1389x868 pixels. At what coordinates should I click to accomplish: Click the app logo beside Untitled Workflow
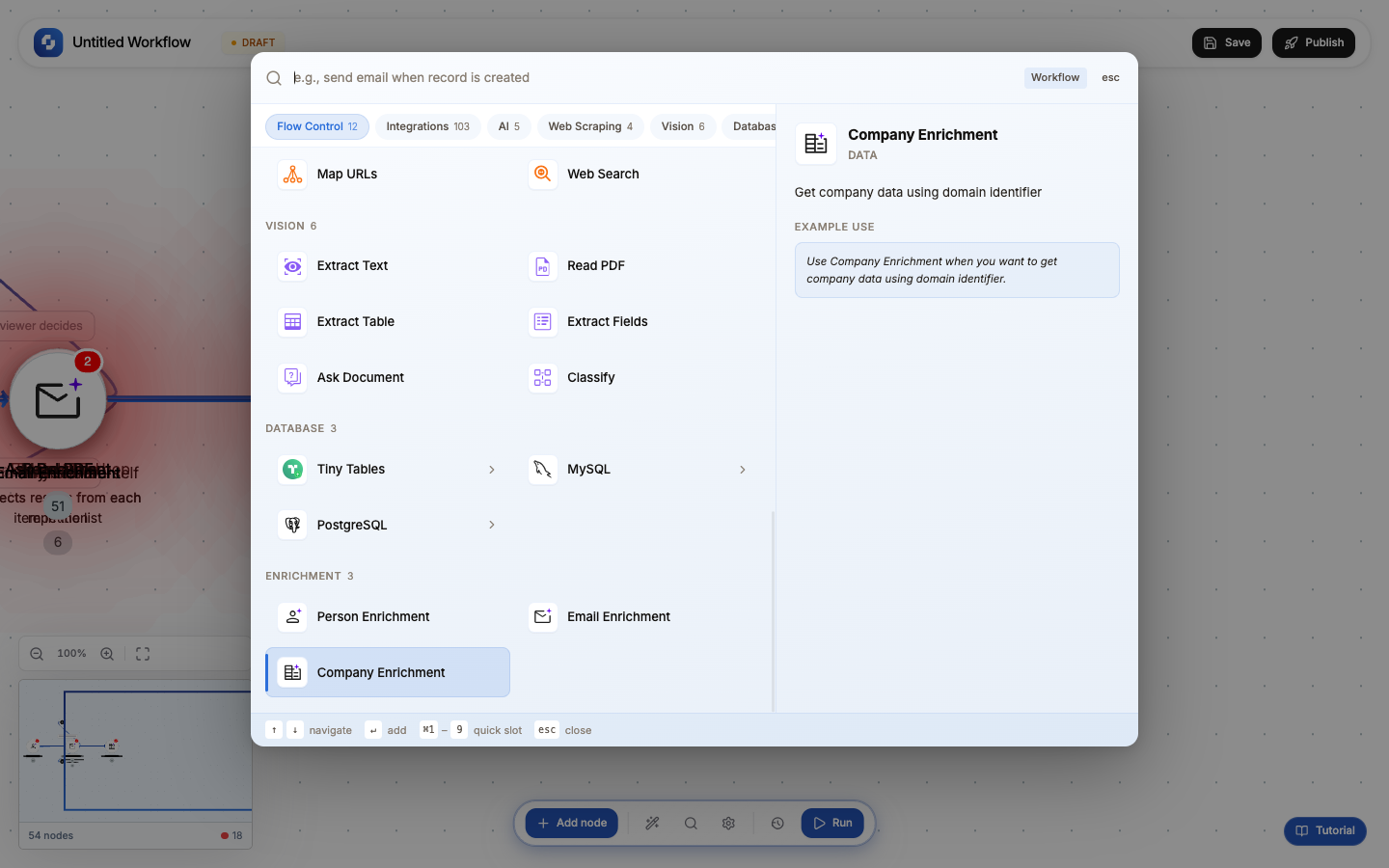(48, 42)
